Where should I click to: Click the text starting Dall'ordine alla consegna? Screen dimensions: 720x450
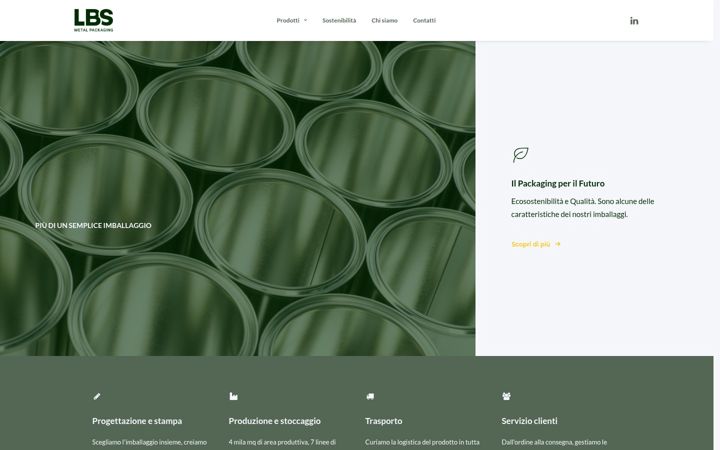click(554, 442)
